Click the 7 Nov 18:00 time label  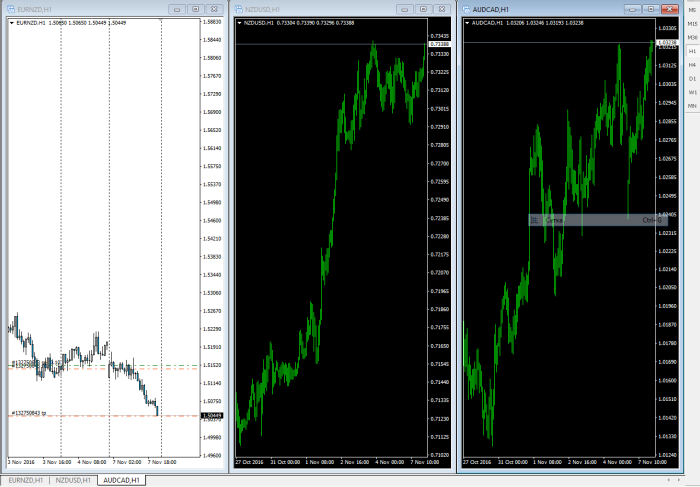[x=162, y=462]
